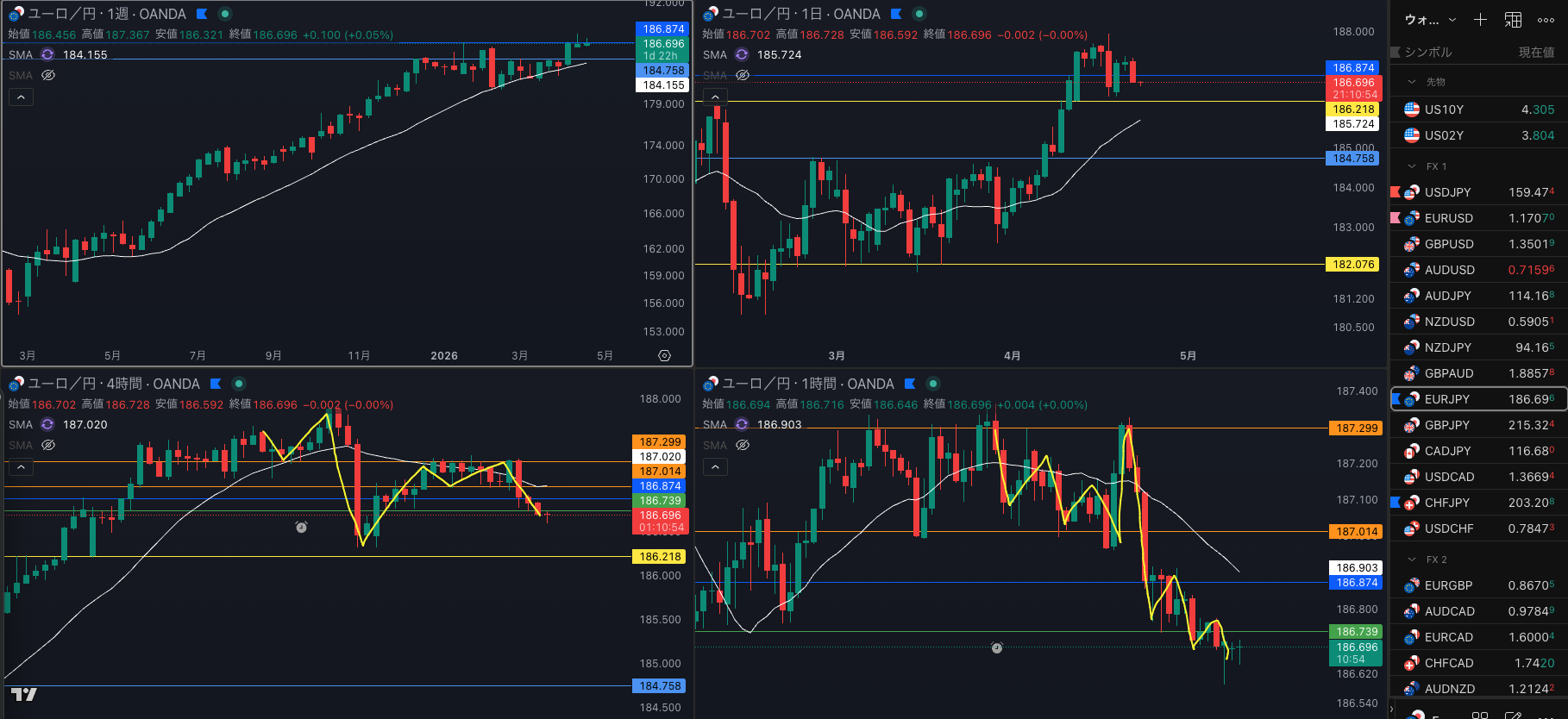
Task: Select USDCHF in the watchlist
Action: click(x=1478, y=528)
